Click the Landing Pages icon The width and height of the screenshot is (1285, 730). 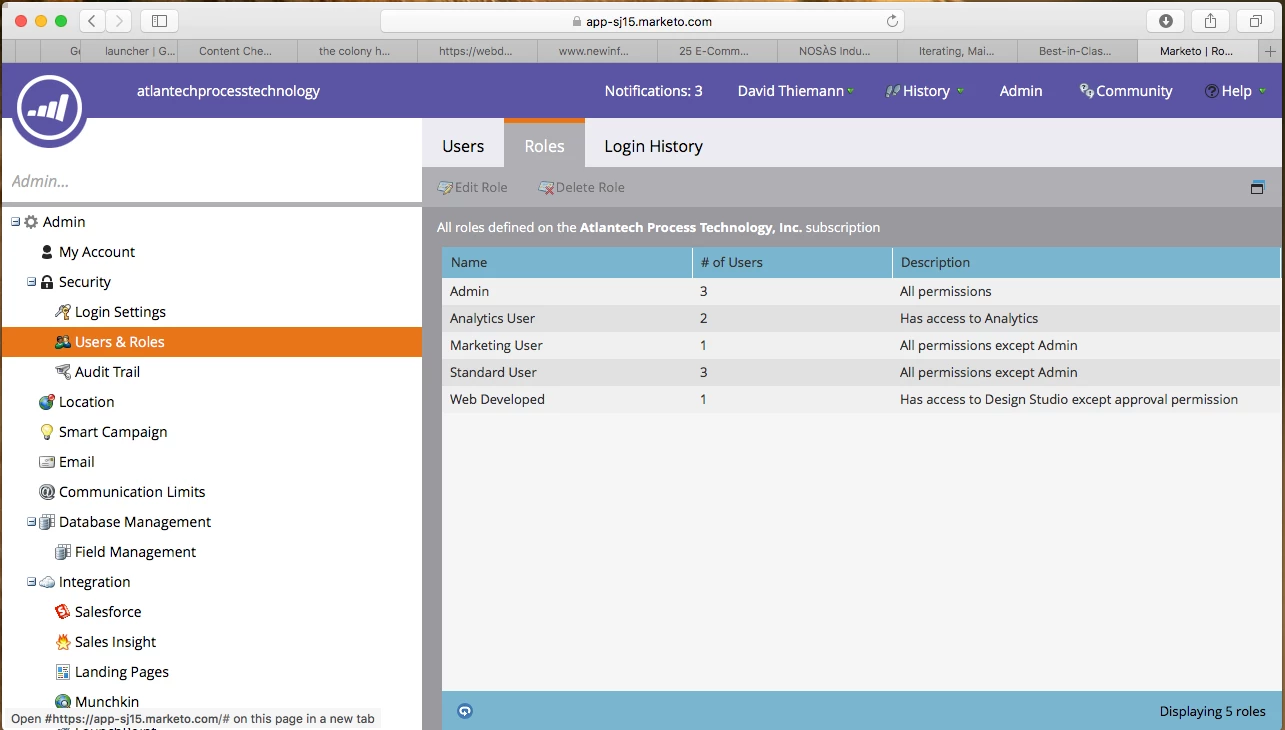[63, 672]
